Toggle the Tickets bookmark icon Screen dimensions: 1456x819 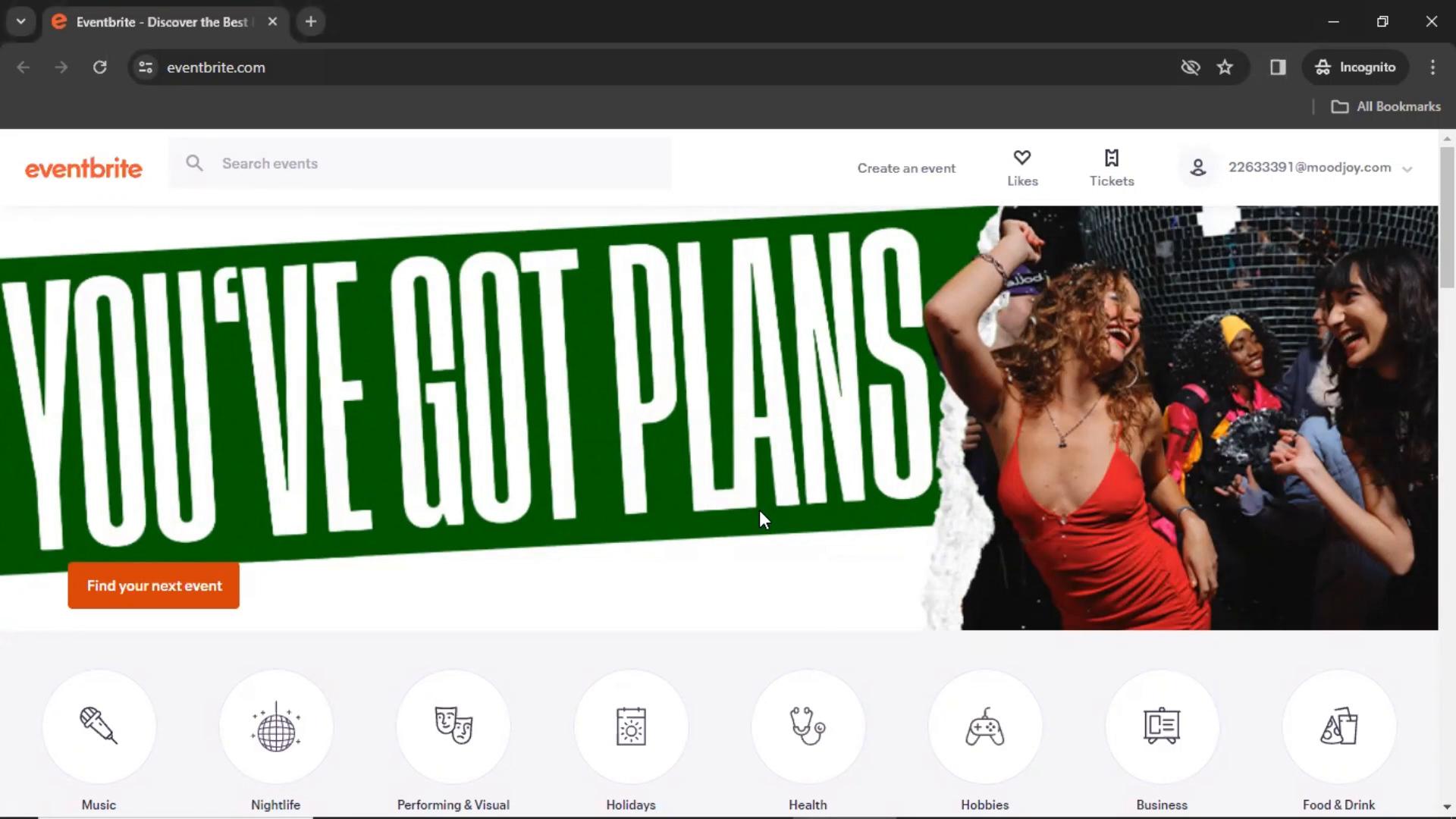pos(1112,157)
